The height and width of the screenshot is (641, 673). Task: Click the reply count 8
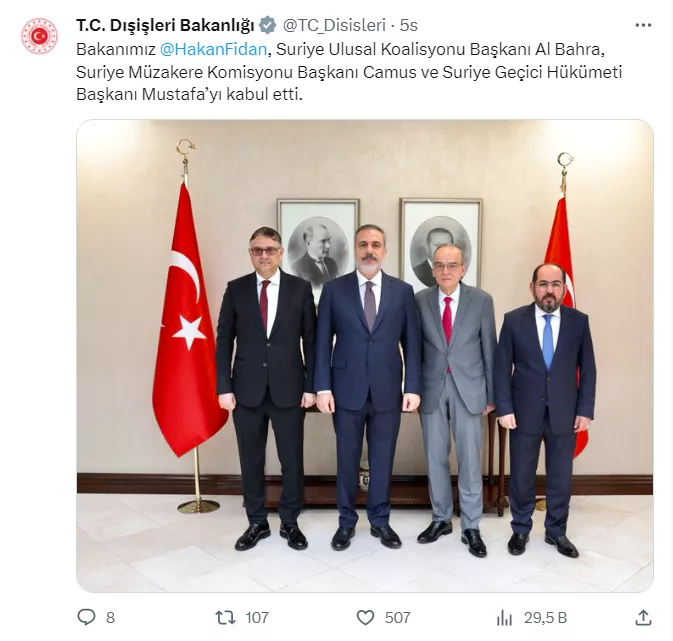point(110,618)
